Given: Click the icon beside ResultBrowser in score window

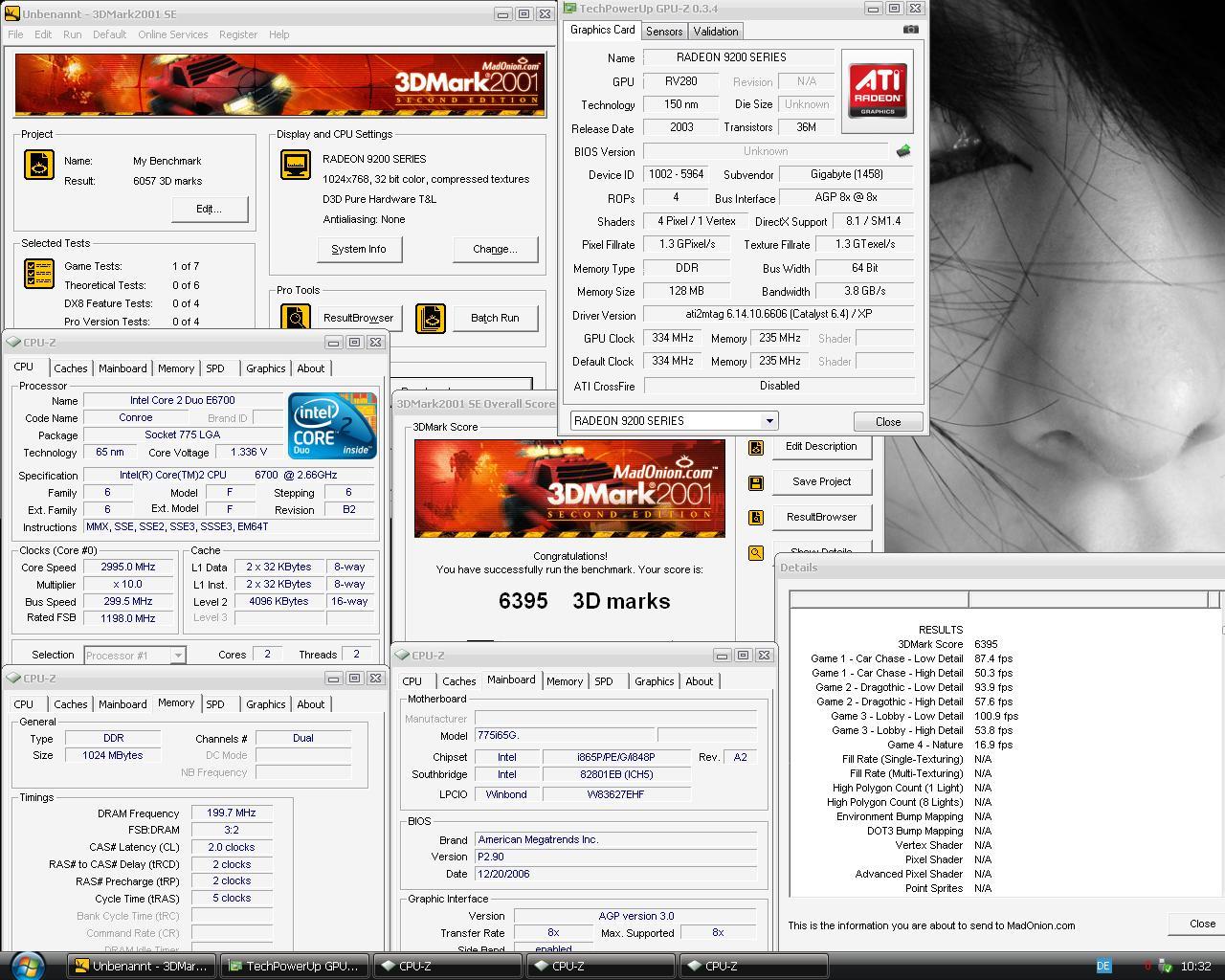Looking at the screenshot, I should pyautogui.click(x=756, y=518).
